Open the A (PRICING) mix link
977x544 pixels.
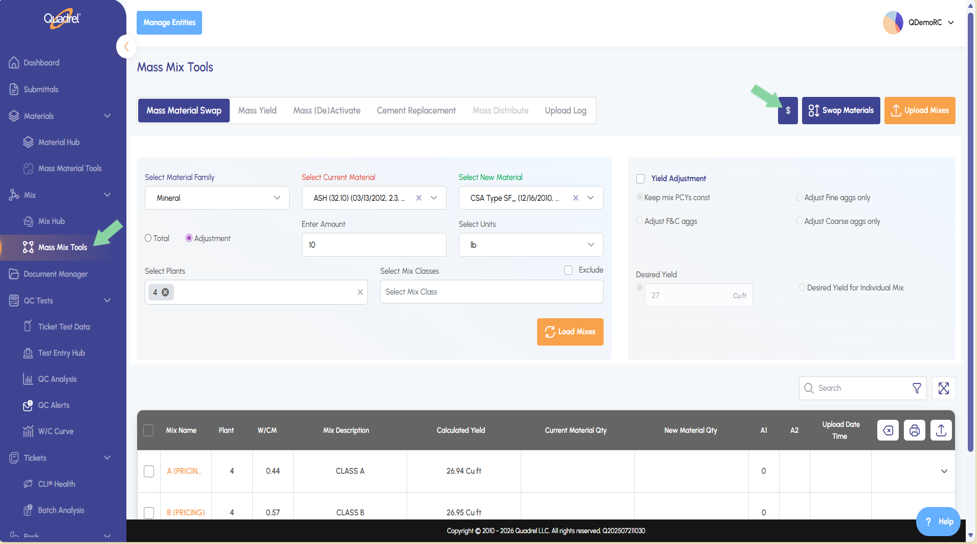tap(184, 472)
